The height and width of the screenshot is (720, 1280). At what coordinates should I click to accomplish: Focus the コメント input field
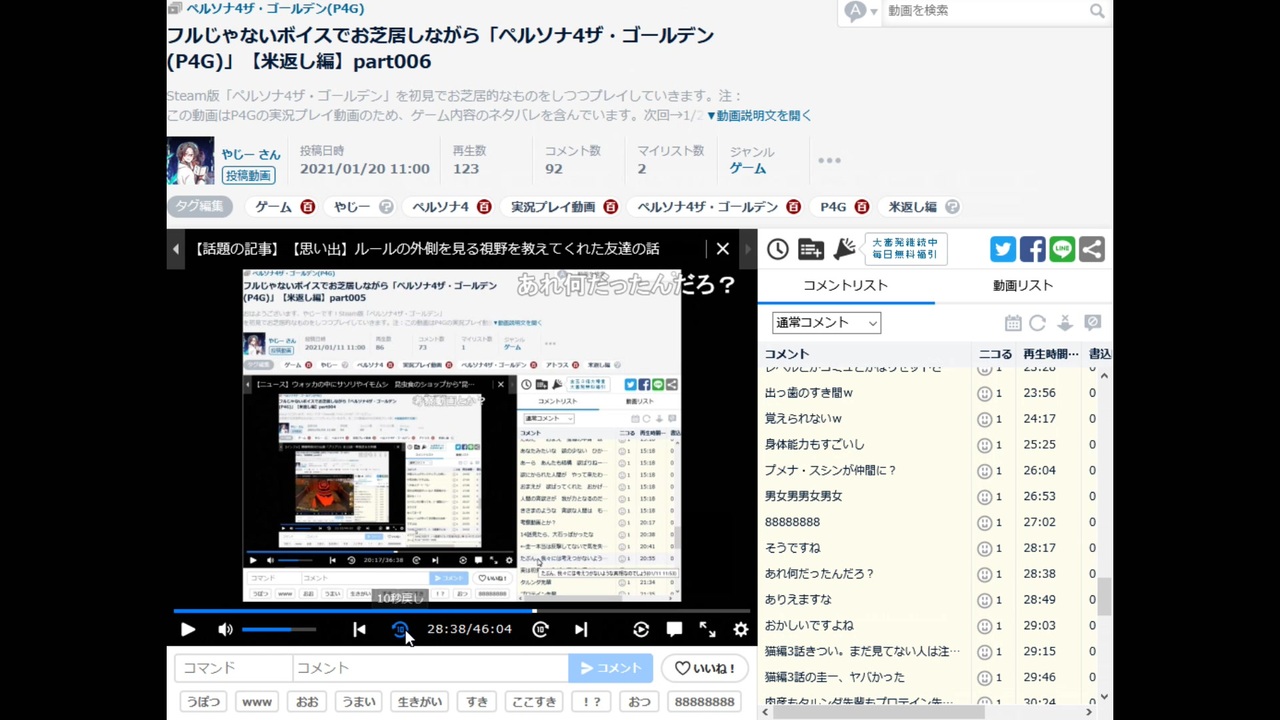(x=430, y=668)
